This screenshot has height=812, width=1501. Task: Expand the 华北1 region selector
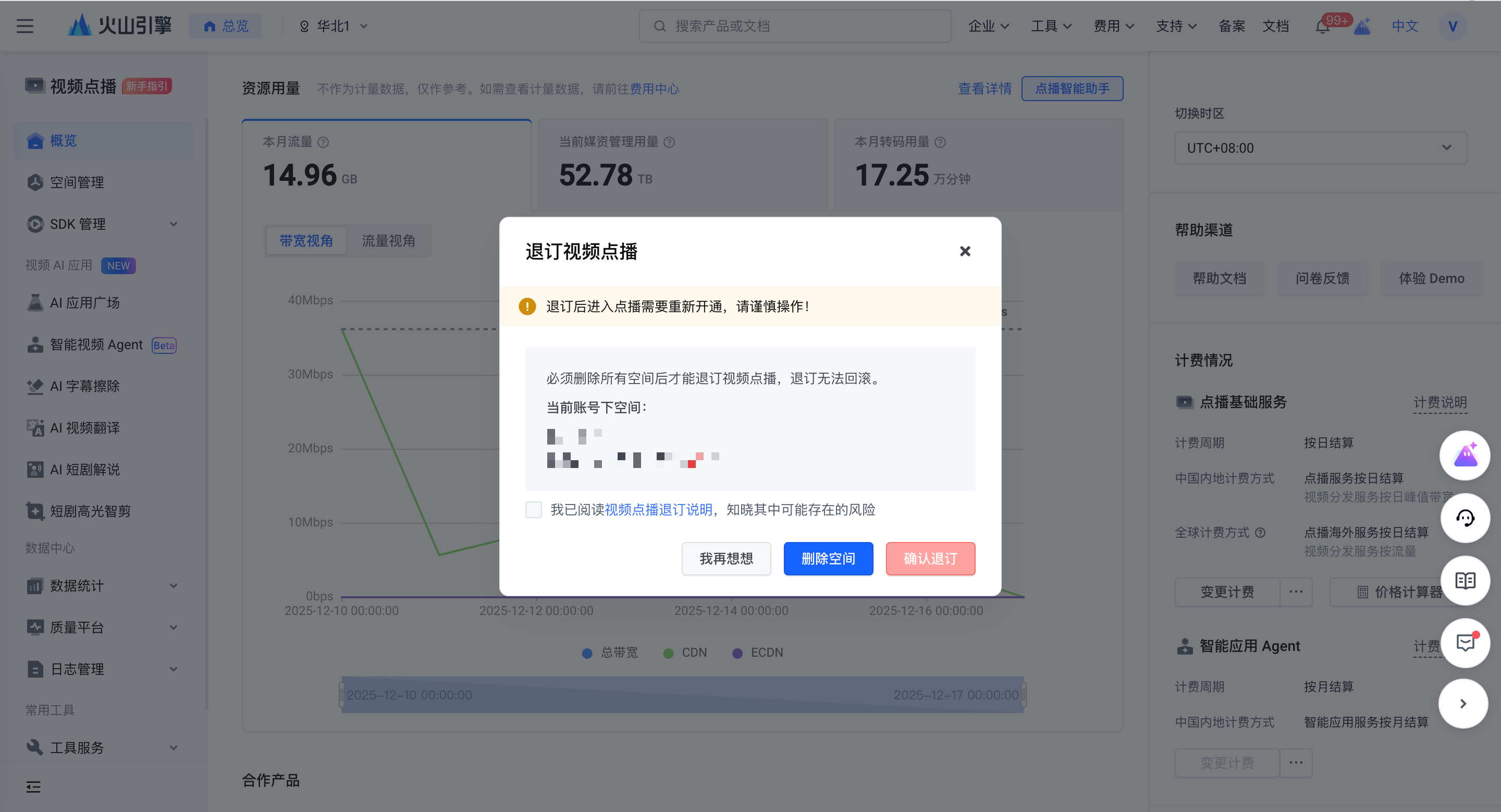335,26
